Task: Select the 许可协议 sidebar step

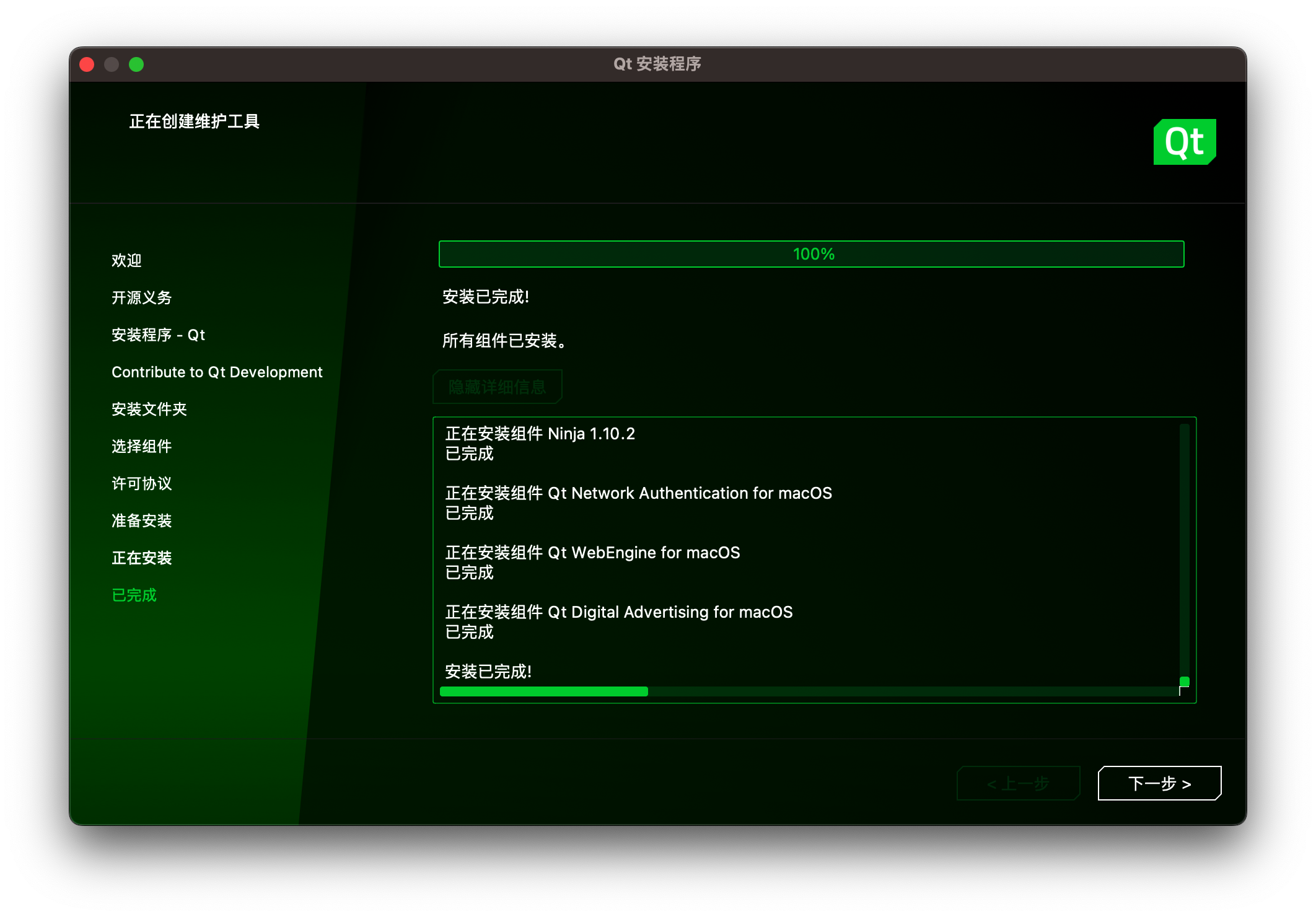Action: 141,483
